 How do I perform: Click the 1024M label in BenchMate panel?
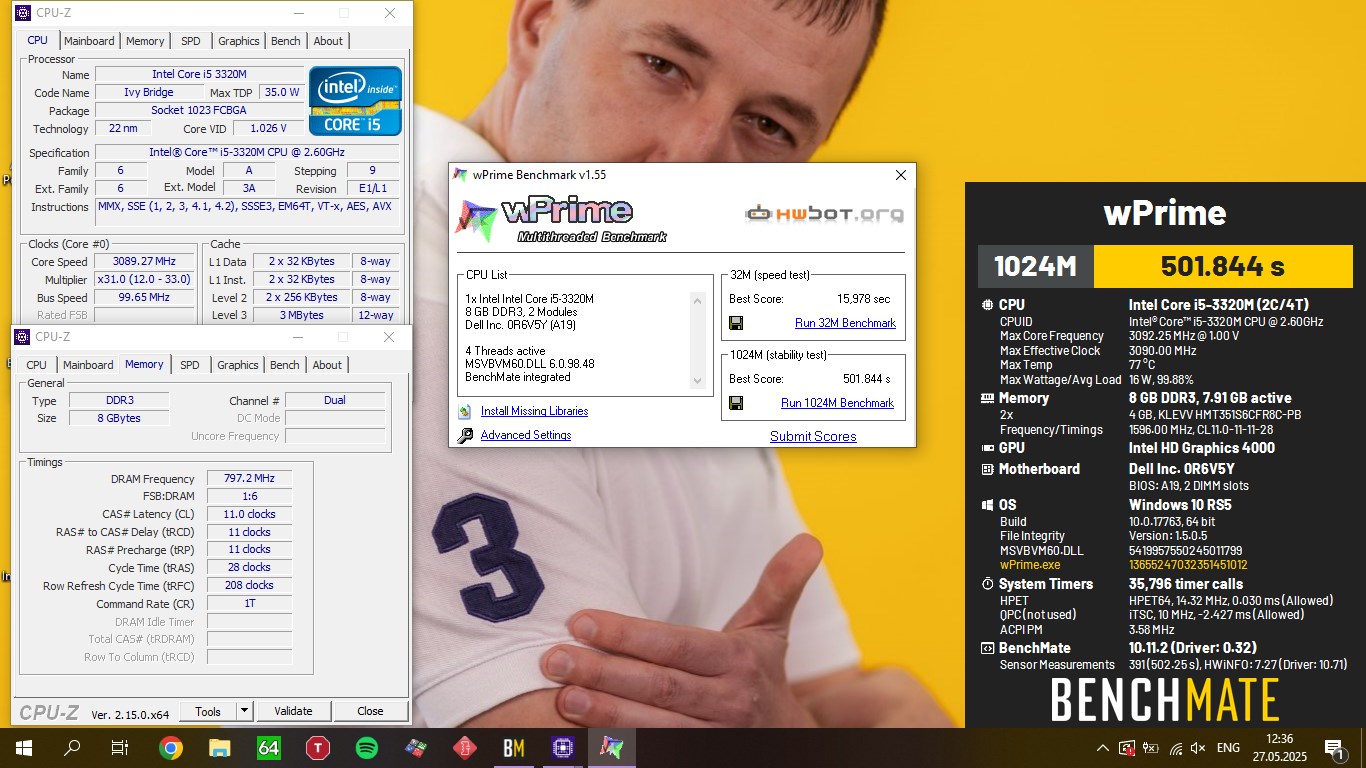click(x=1035, y=267)
